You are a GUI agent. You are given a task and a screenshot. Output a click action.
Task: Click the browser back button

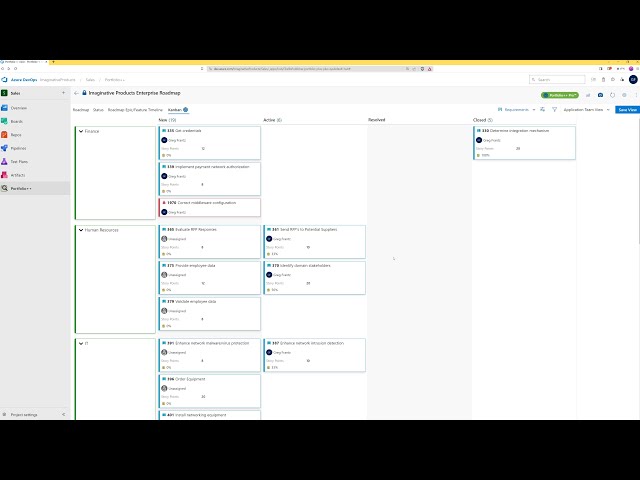pos(2,69)
